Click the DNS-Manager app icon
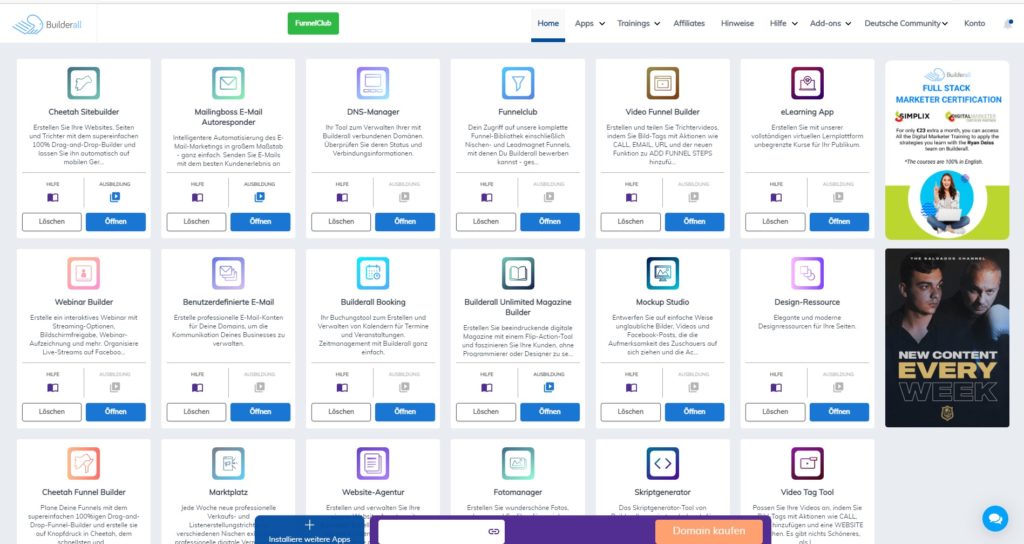Viewport: 1024px width, 544px height. [373, 83]
